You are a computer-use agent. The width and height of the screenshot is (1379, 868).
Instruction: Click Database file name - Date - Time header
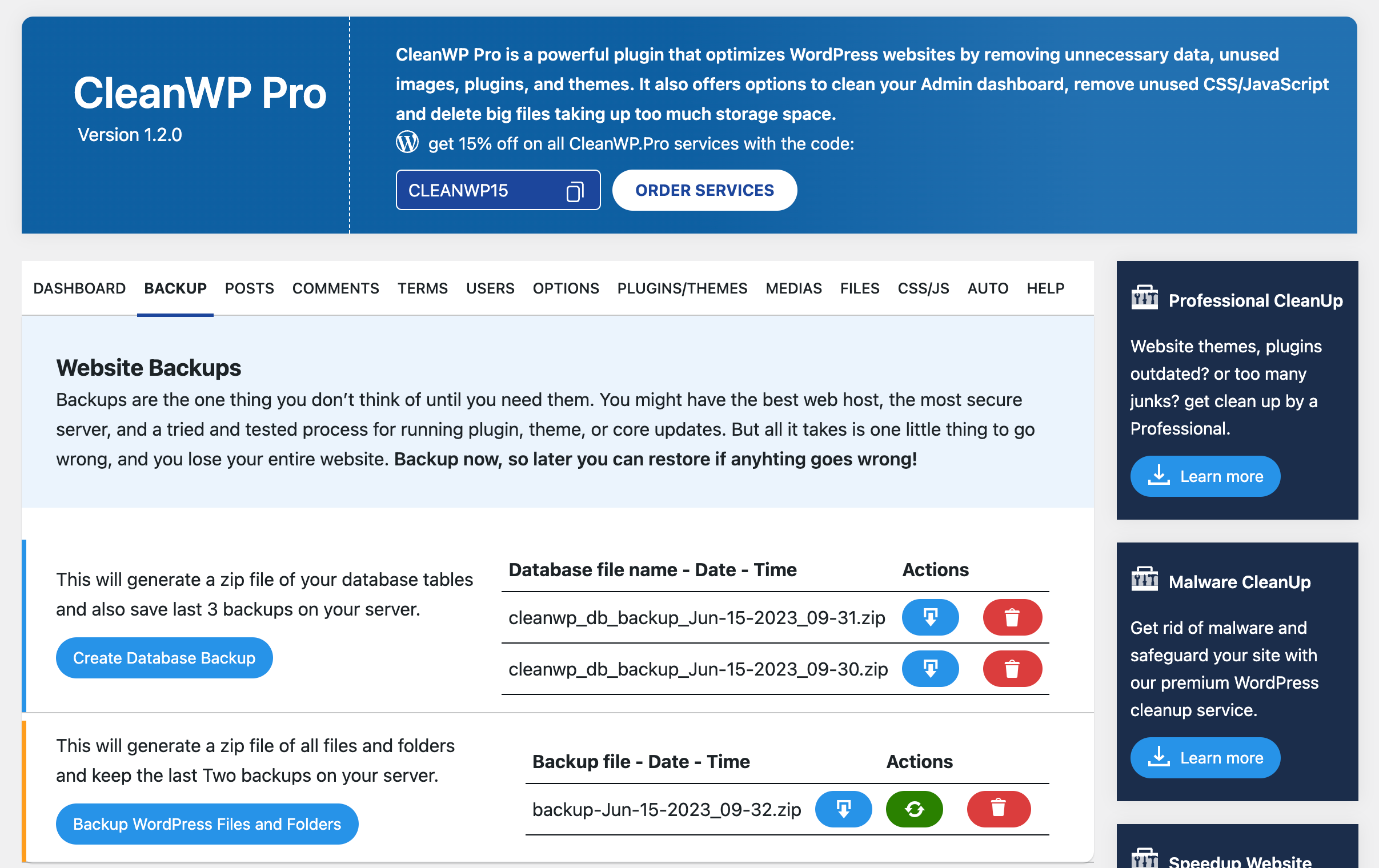coord(652,570)
